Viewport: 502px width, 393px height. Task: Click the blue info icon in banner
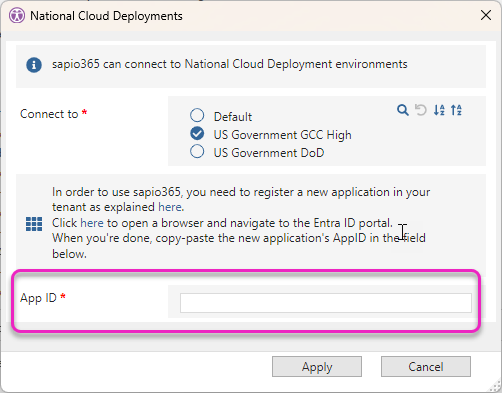coord(34,65)
